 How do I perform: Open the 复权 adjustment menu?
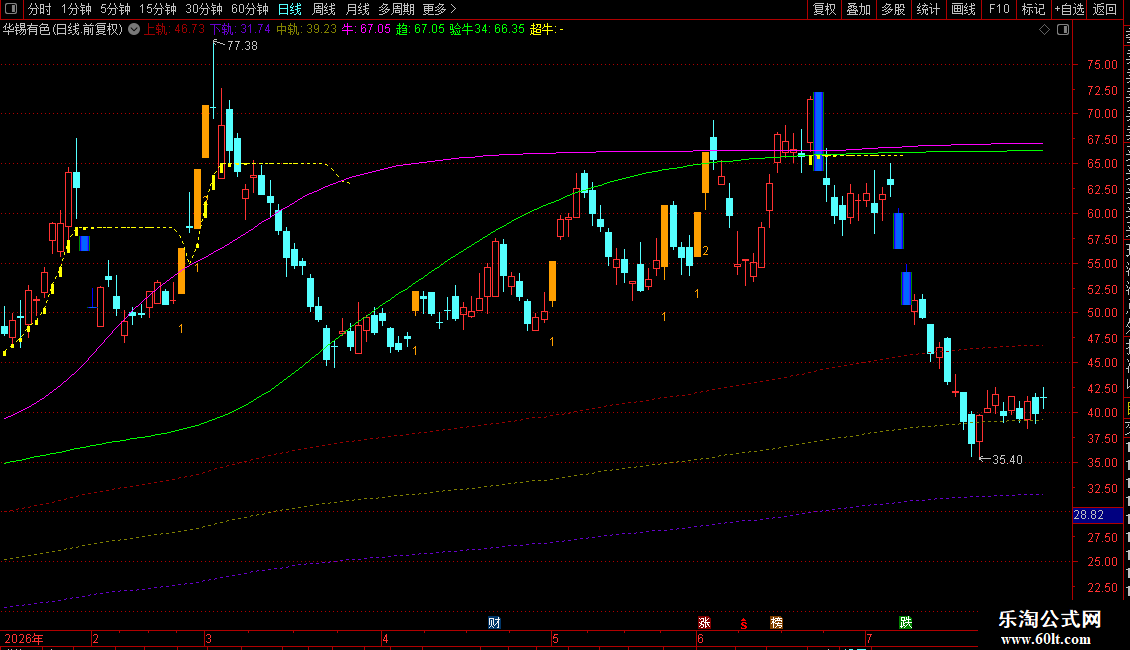tap(824, 9)
